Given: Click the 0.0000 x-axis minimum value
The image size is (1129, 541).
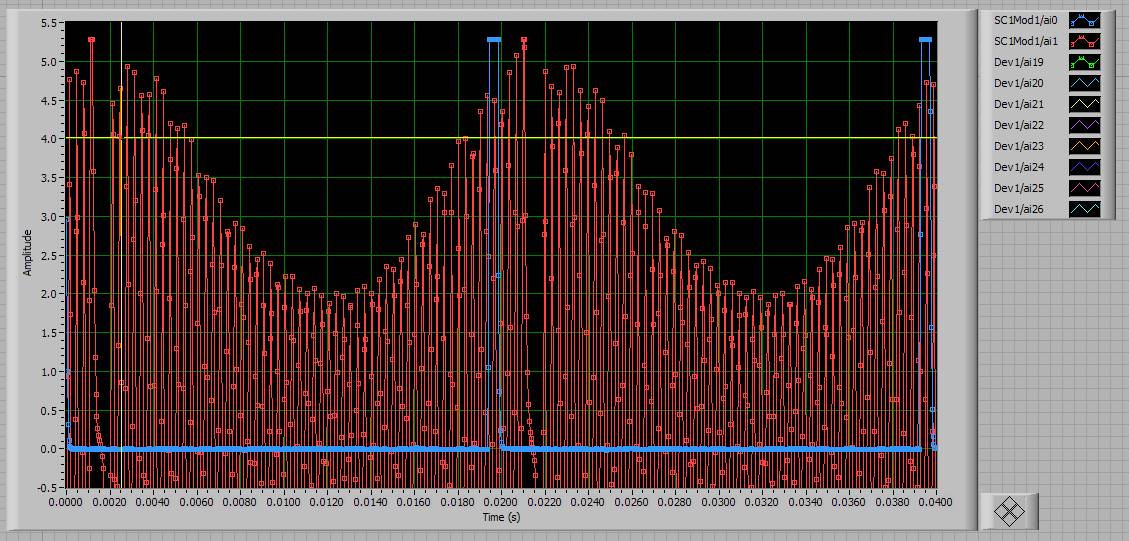Looking at the screenshot, I should (66, 501).
